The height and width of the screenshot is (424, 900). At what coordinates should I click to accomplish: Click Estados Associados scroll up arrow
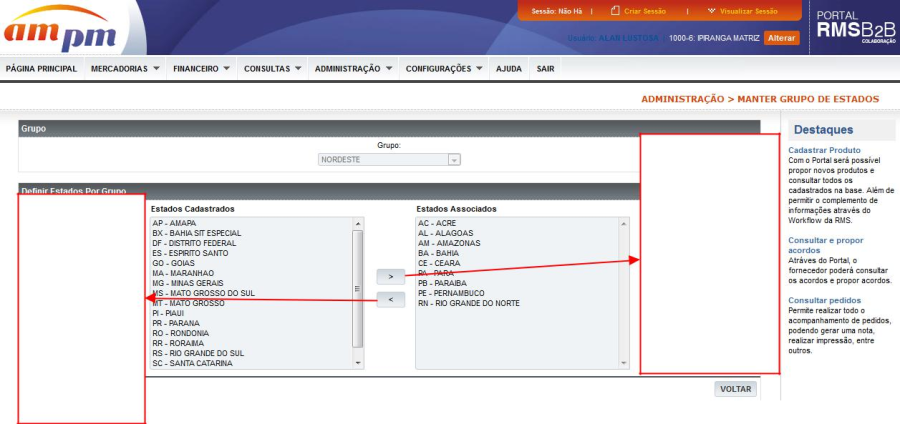[x=623, y=224]
